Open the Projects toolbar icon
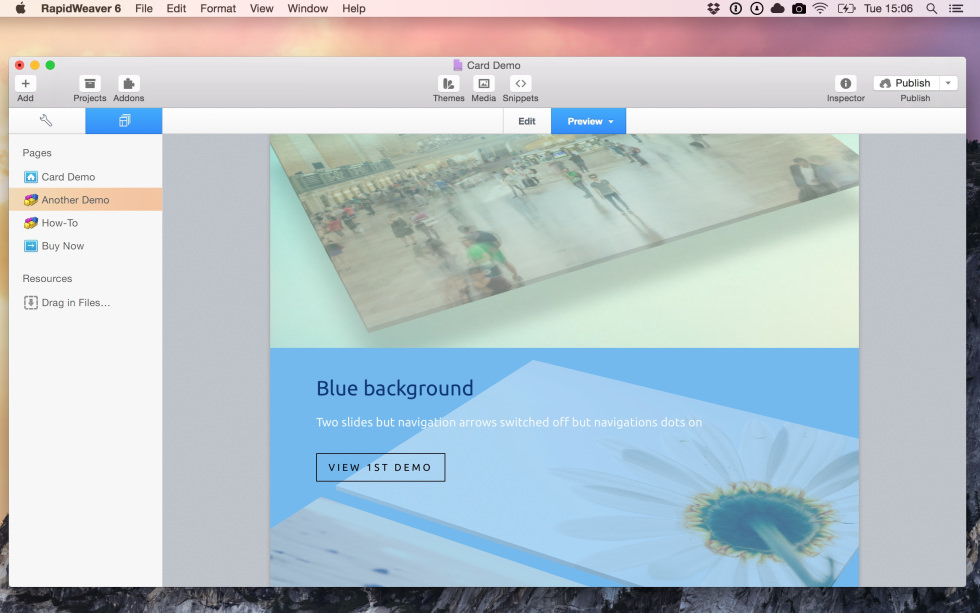Viewport: 980px width, 613px height. coord(90,84)
